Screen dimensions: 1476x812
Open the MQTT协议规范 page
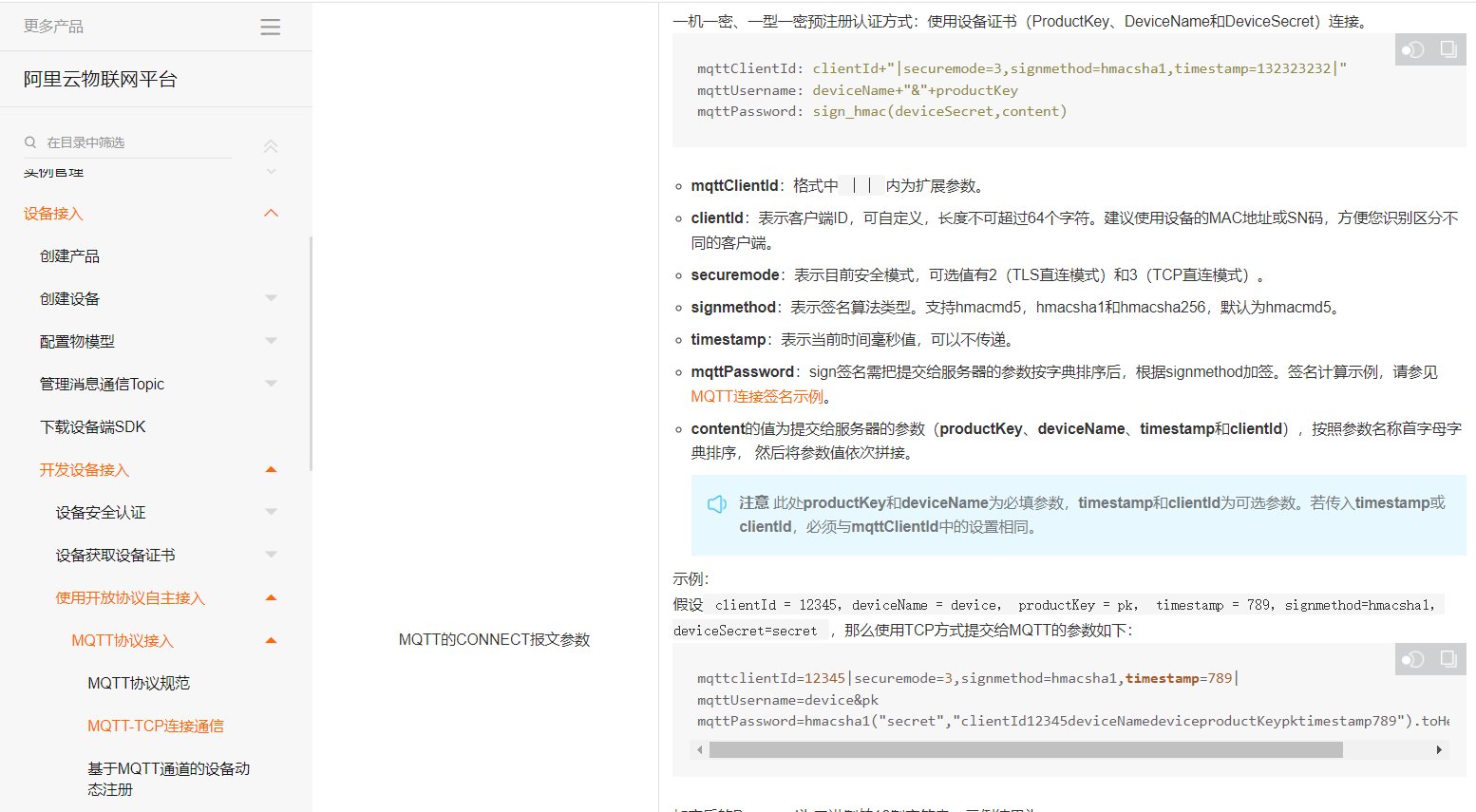[x=139, y=684]
